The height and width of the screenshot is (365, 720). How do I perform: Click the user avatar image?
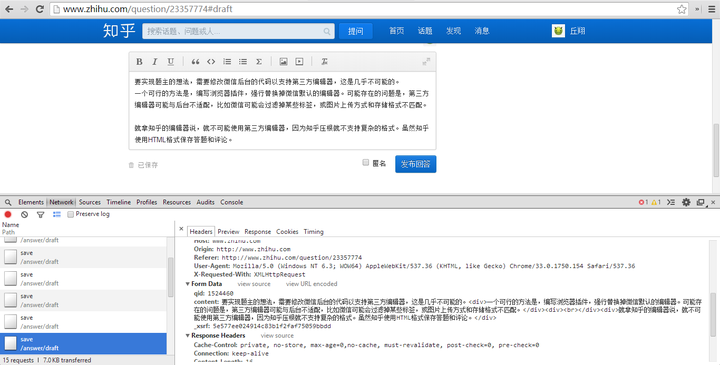coord(558,31)
